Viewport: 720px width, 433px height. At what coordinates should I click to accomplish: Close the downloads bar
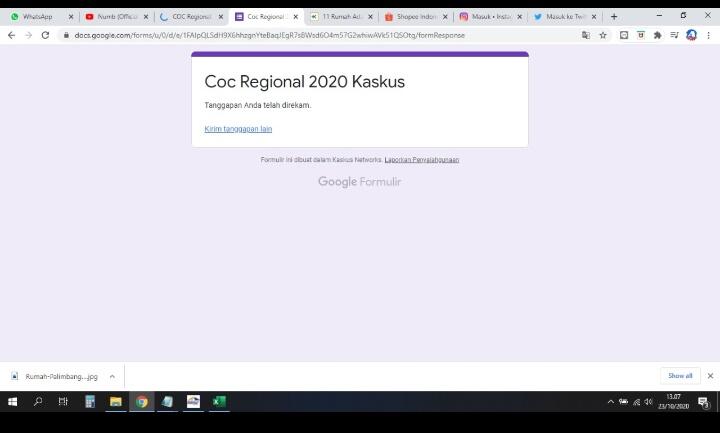710,376
